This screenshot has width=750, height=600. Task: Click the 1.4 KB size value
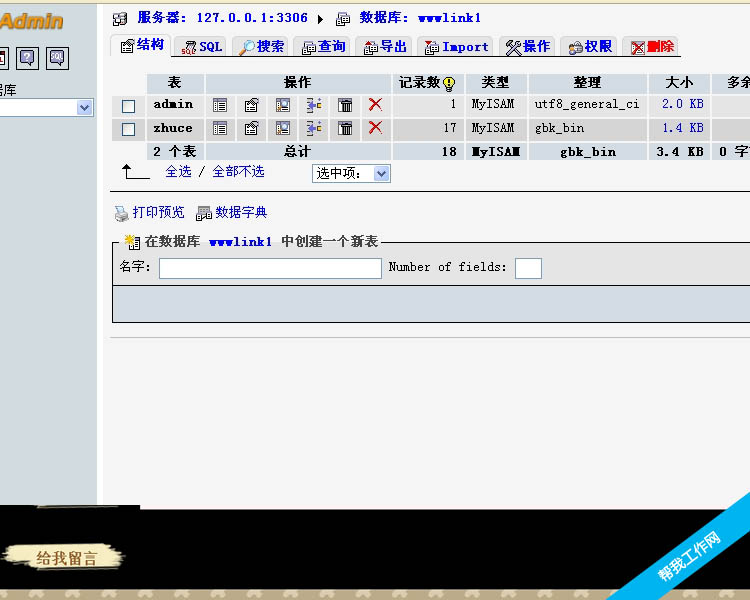683,128
